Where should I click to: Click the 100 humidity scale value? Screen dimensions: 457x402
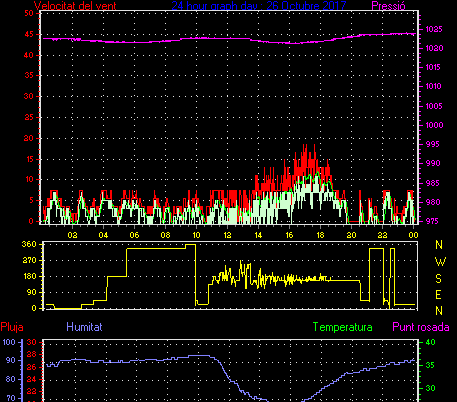pyautogui.click(x=9, y=342)
